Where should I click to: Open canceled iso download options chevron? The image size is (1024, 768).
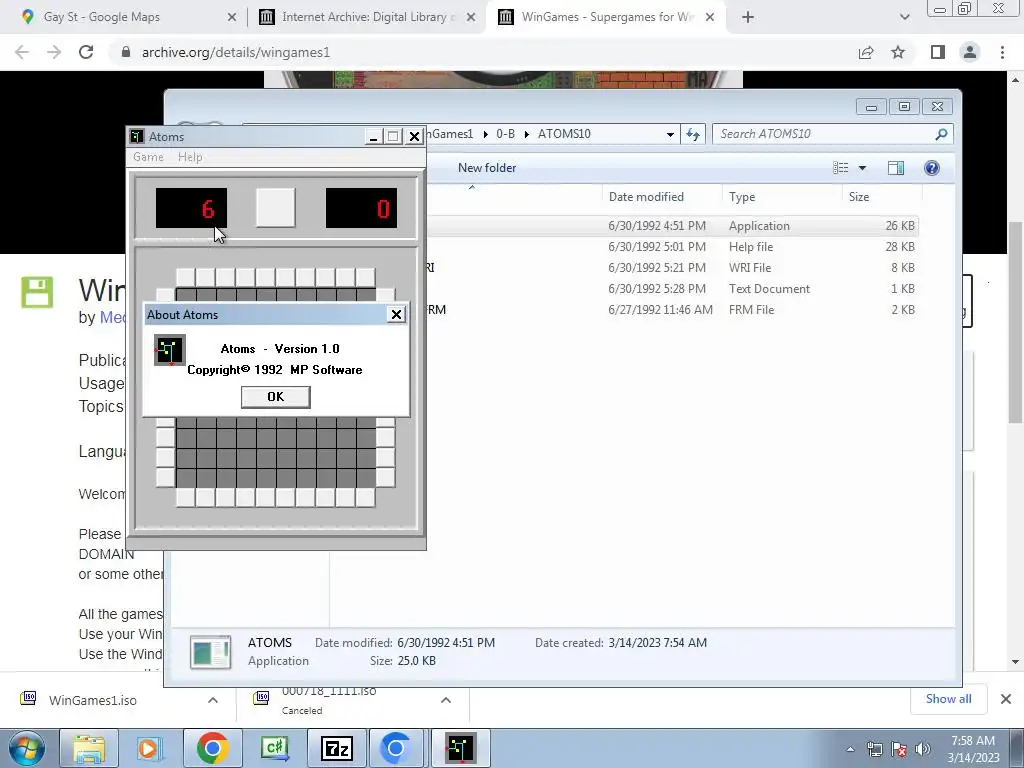click(446, 700)
